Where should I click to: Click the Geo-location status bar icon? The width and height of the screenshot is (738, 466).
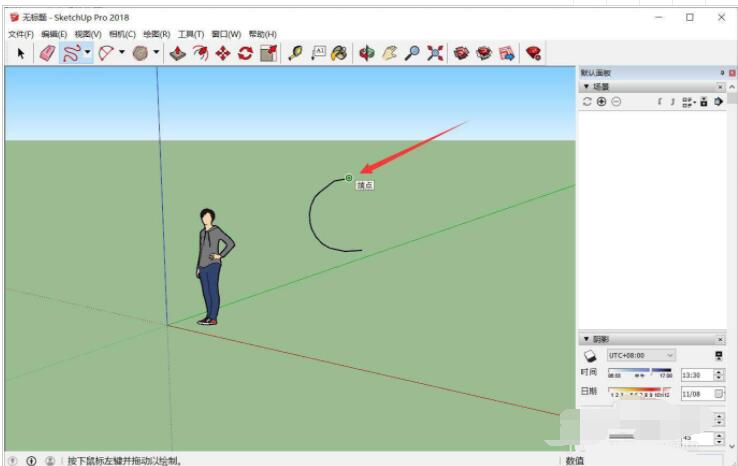[13, 461]
